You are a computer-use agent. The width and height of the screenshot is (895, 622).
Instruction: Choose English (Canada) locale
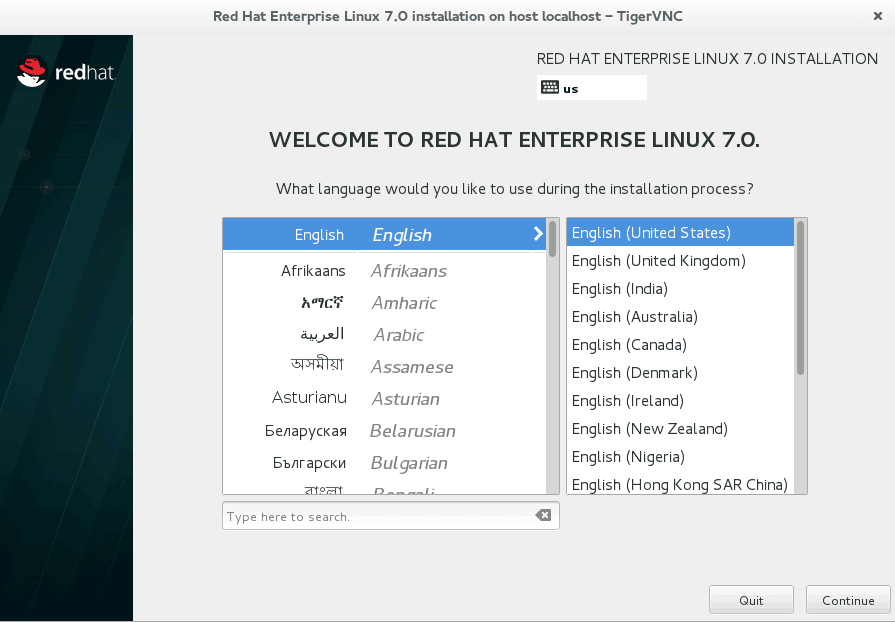pos(680,345)
